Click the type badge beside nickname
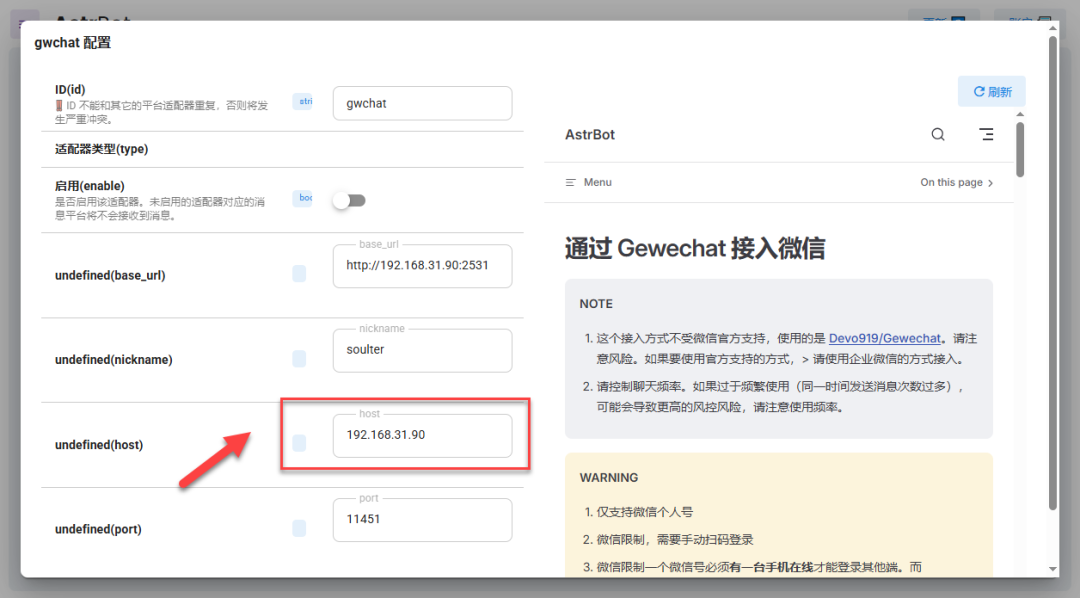The height and width of the screenshot is (598, 1080). [x=299, y=358]
